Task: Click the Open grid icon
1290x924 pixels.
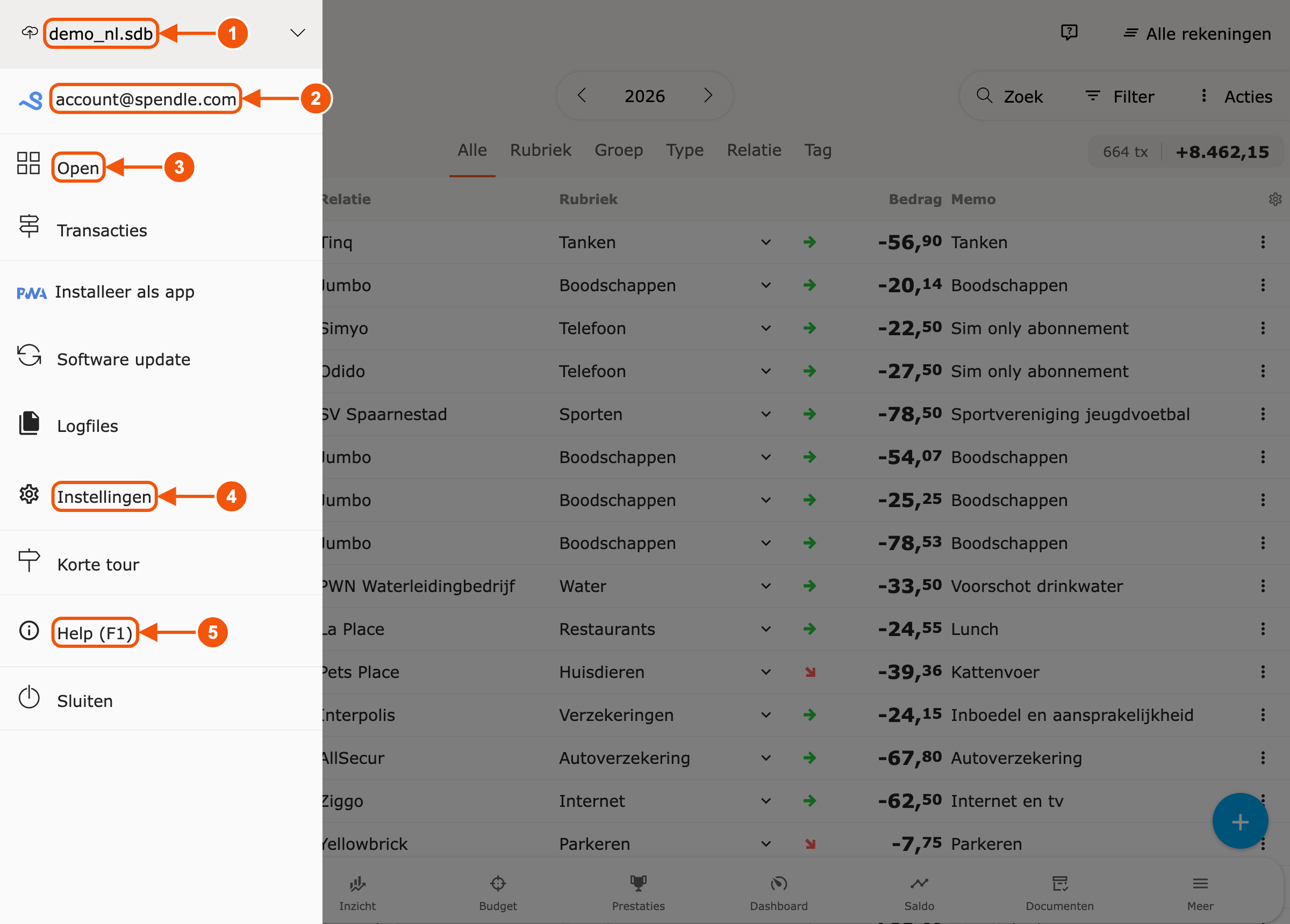Action: (x=28, y=163)
